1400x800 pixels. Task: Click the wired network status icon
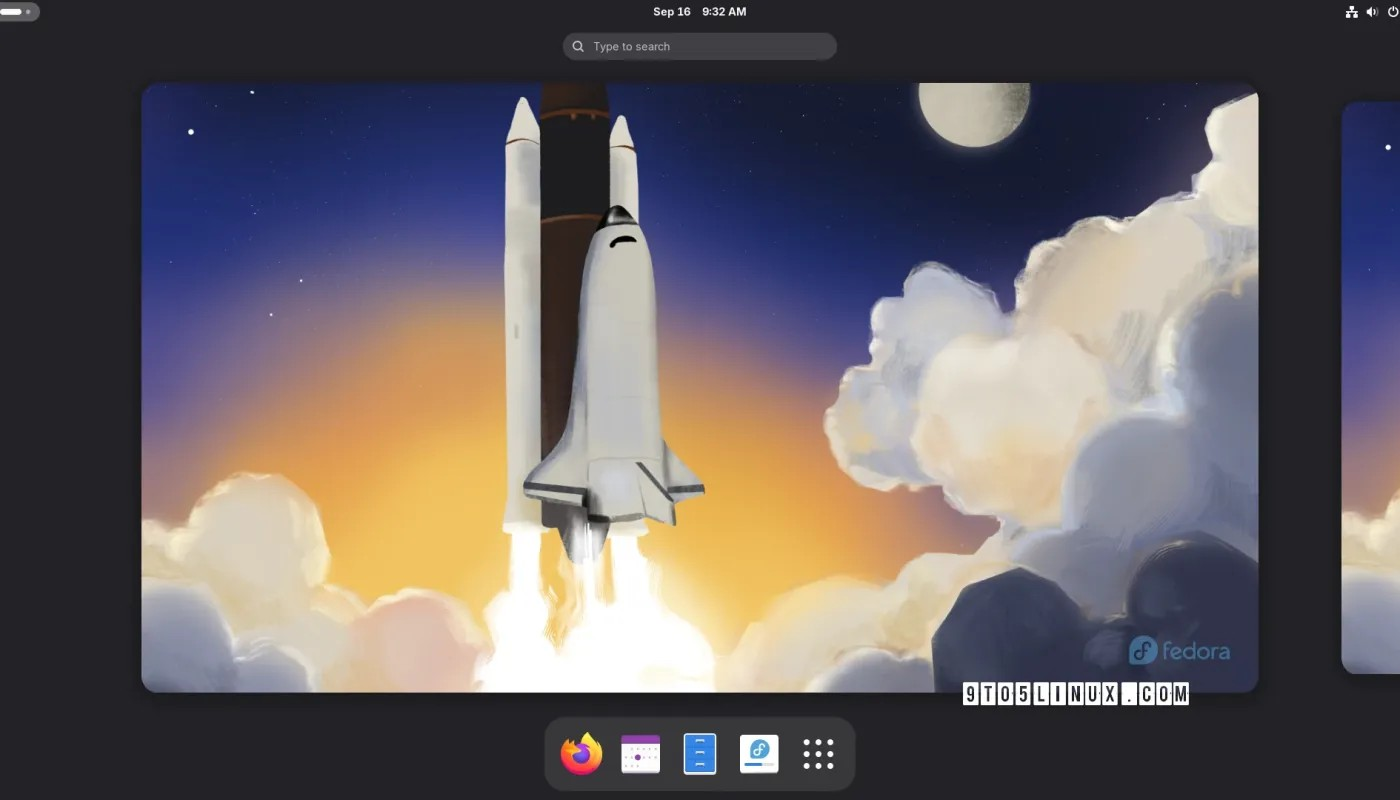(x=1351, y=11)
